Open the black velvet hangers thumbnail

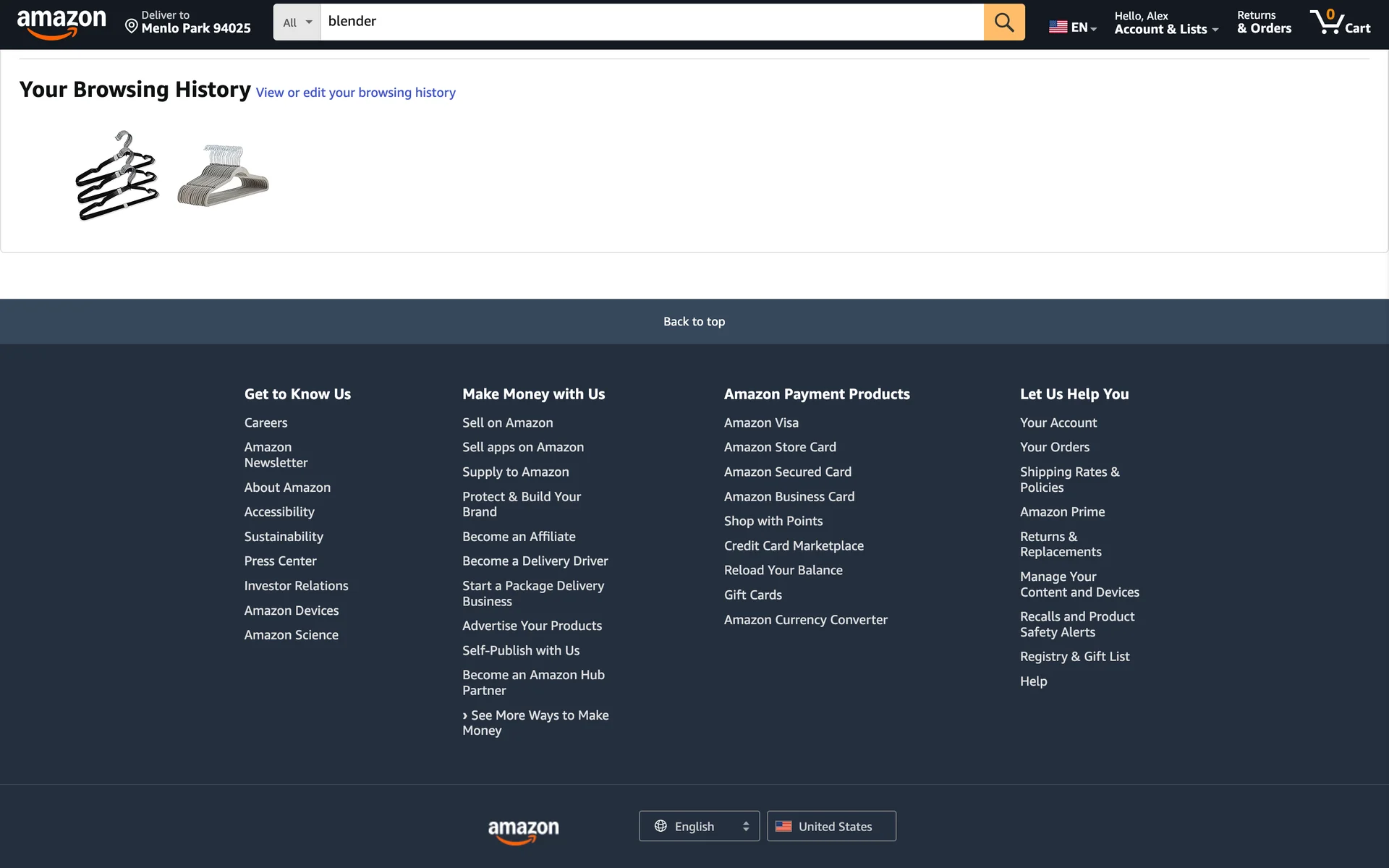117,176
